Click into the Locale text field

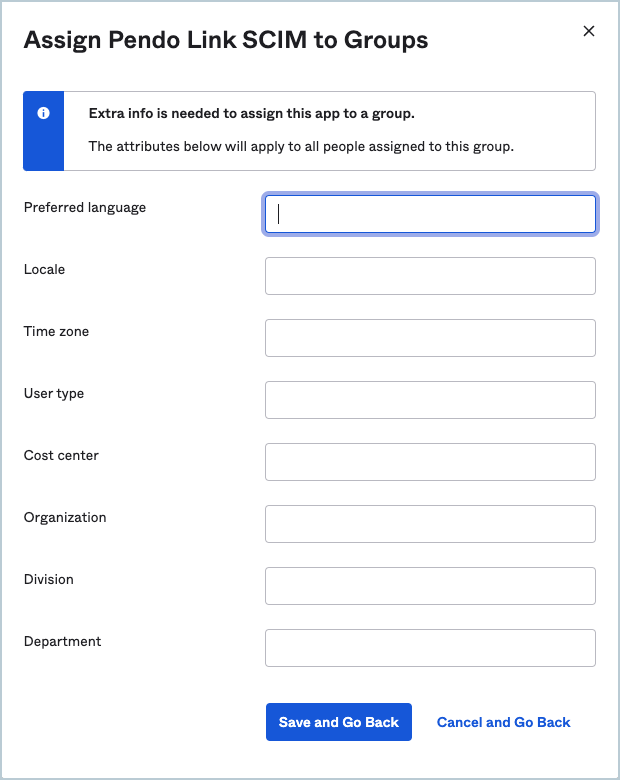click(x=430, y=276)
